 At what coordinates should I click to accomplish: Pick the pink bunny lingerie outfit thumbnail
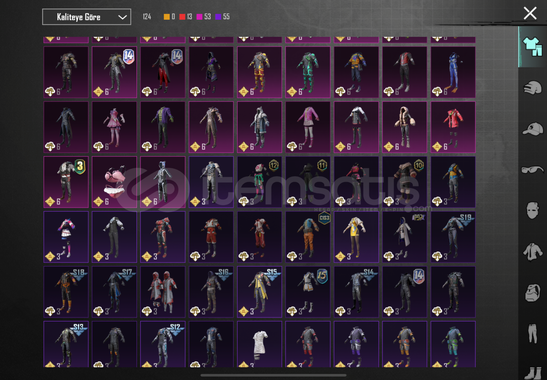(x=114, y=182)
